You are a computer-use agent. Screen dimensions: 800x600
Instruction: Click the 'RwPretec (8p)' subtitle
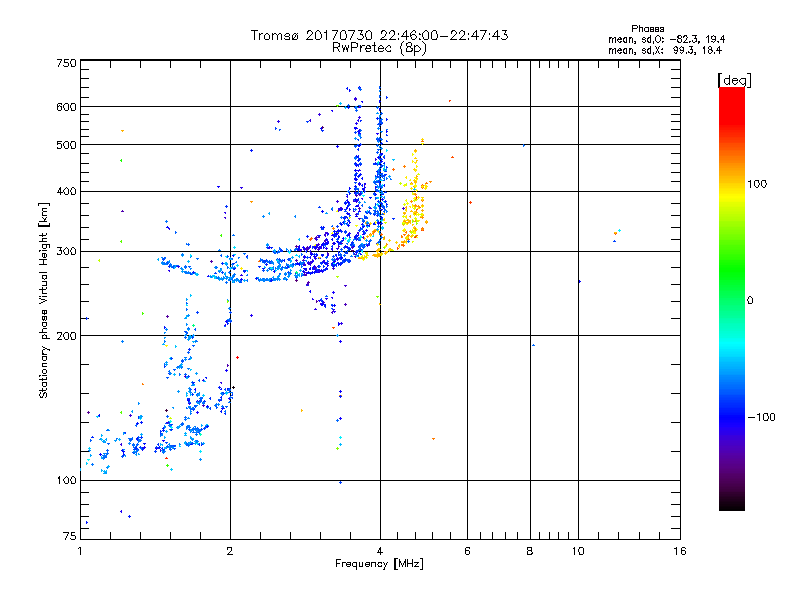coord(379,48)
